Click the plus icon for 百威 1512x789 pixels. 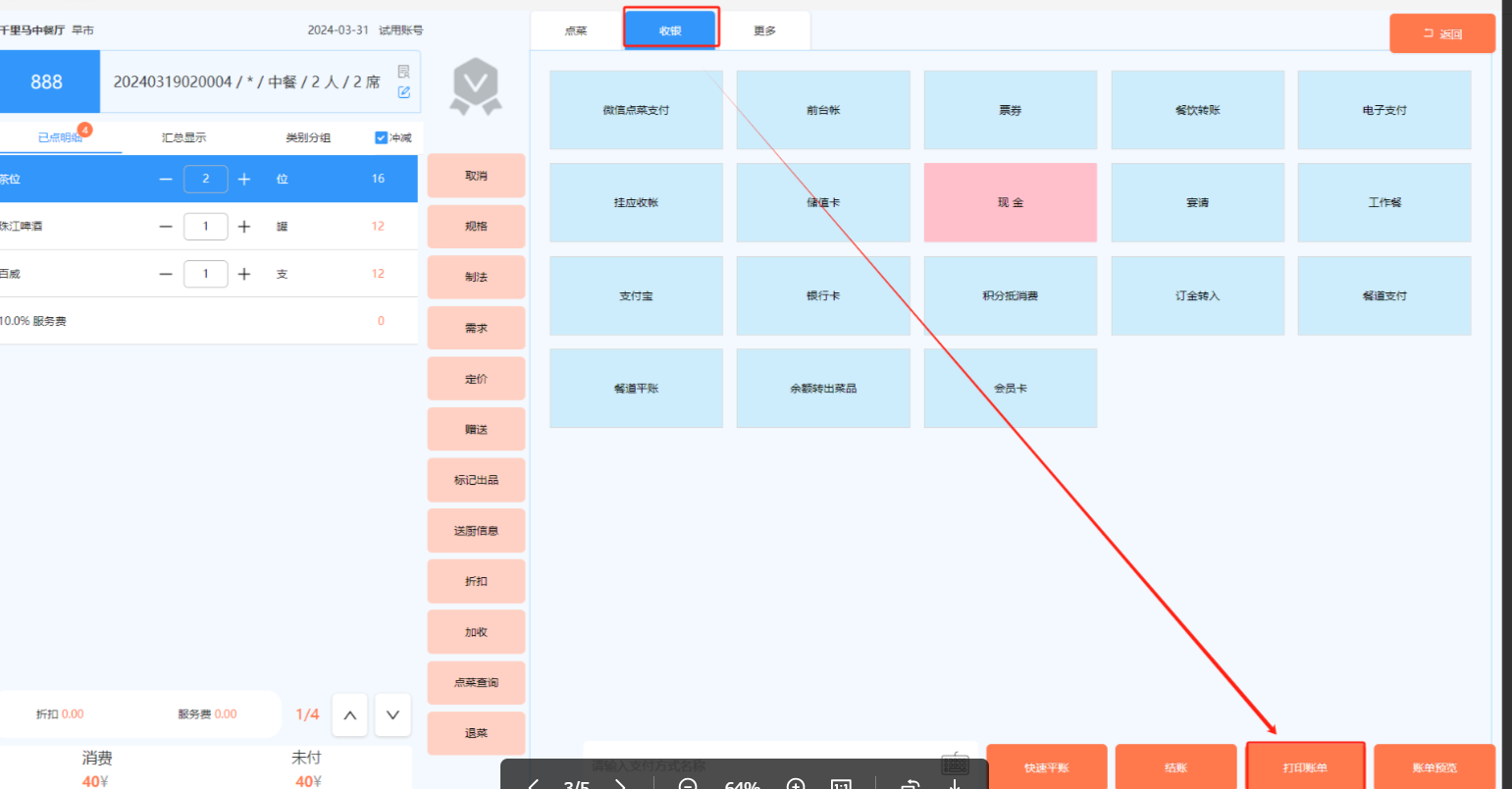pos(244,274)
